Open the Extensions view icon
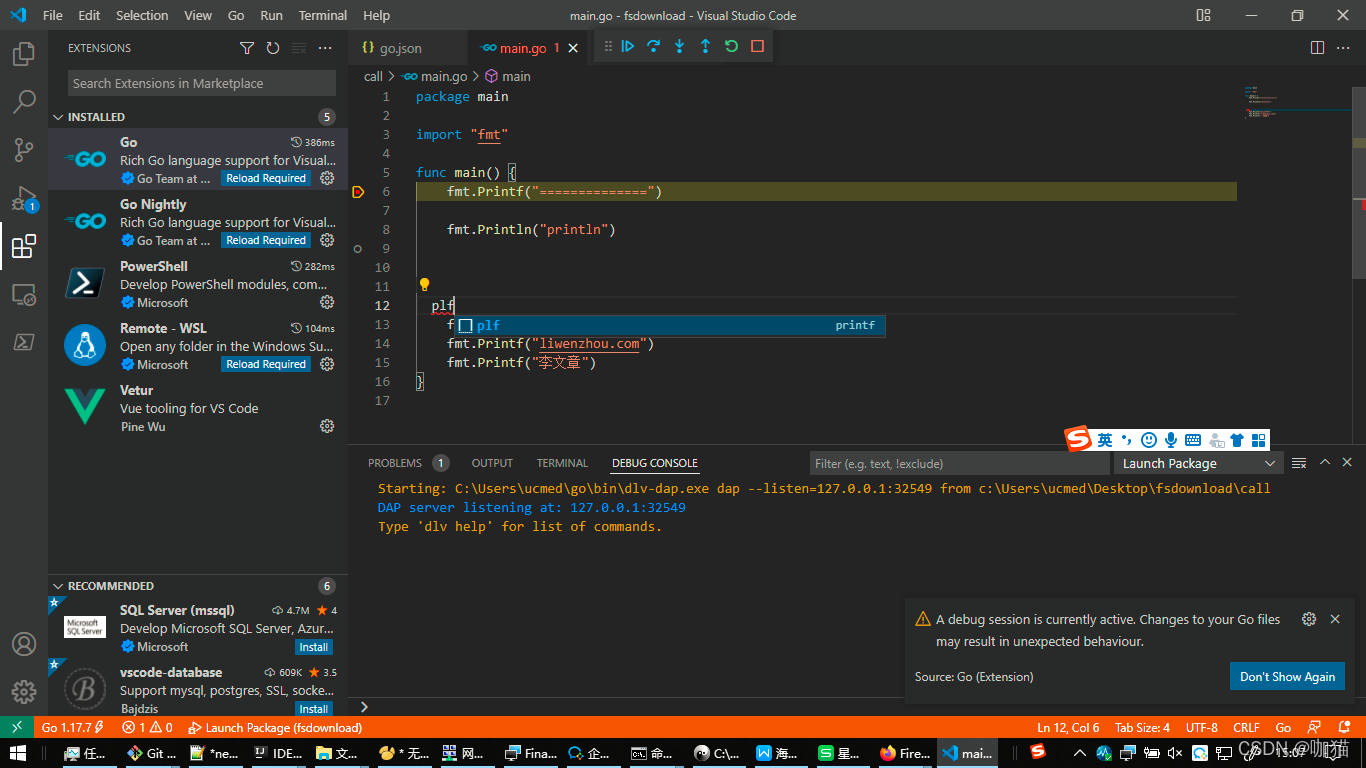 tap(24, 246)
